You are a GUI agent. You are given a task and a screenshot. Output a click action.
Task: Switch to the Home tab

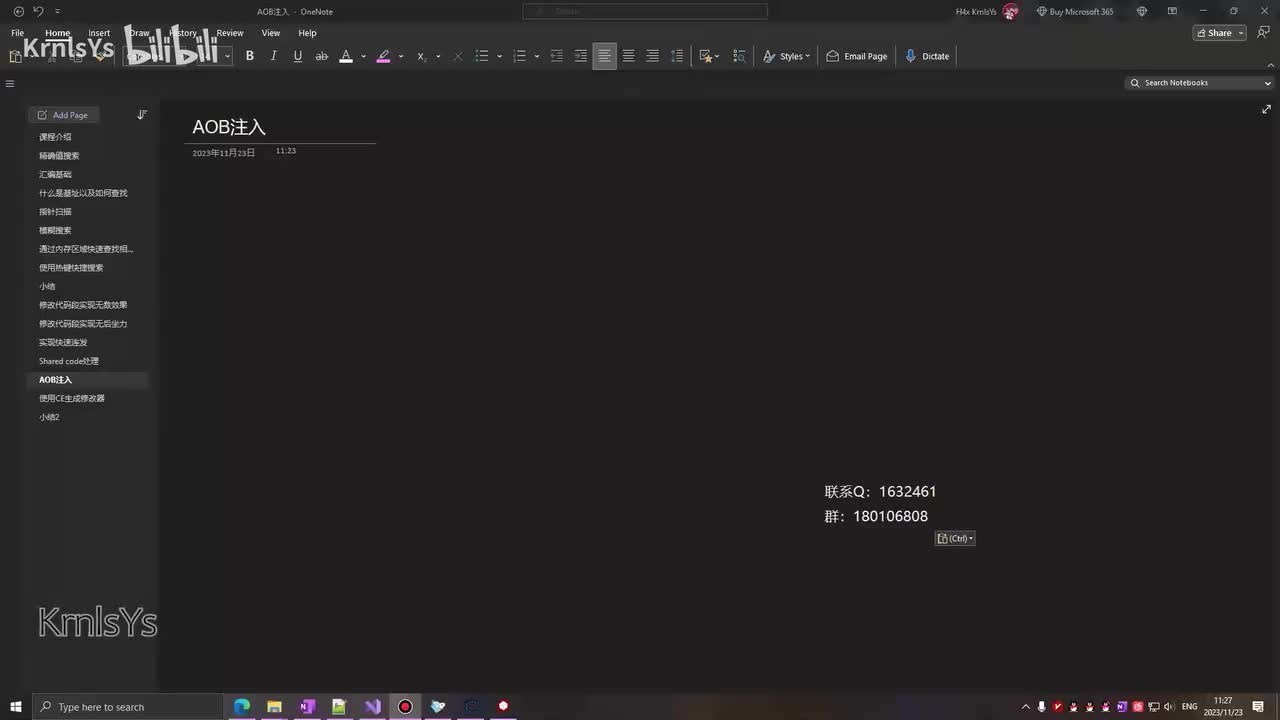(58, 33)
